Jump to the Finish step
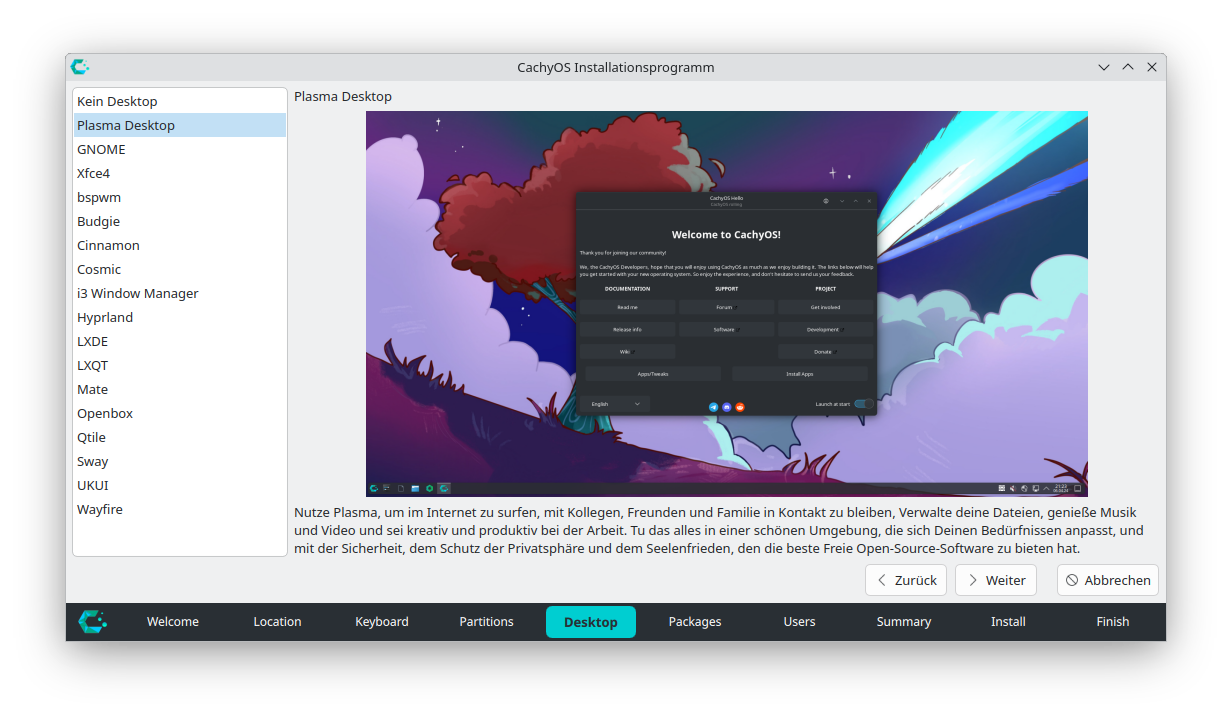Image resolution: width=1232 pixels, height=719 pixels. 1113,622
